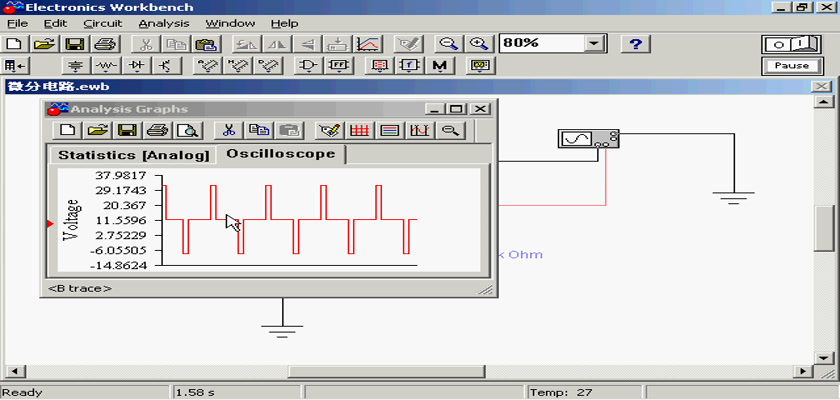
Task: Click the <B trace> status label
Action: tap(80, 289)
